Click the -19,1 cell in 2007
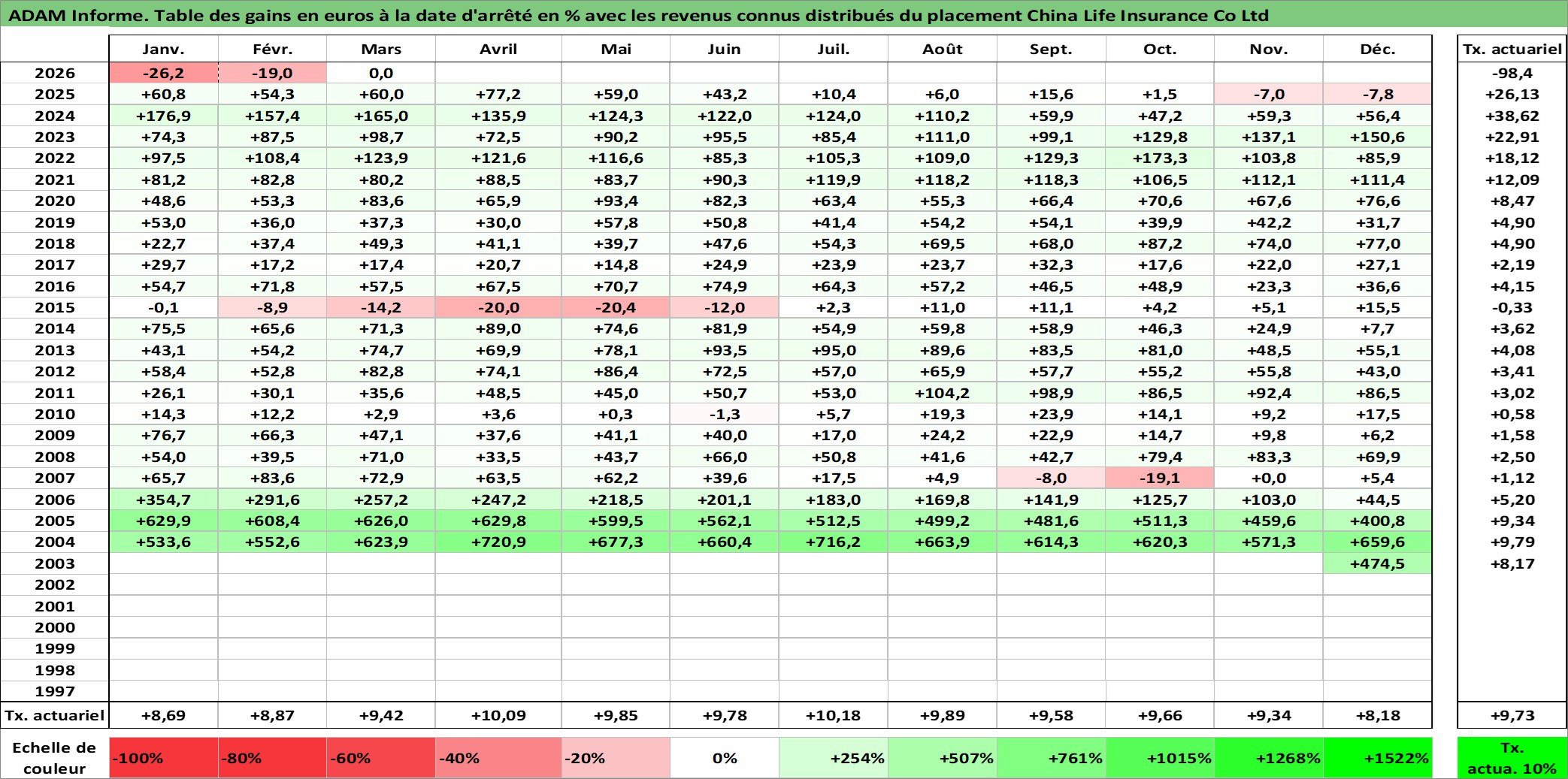 [x=1160, y=478]
